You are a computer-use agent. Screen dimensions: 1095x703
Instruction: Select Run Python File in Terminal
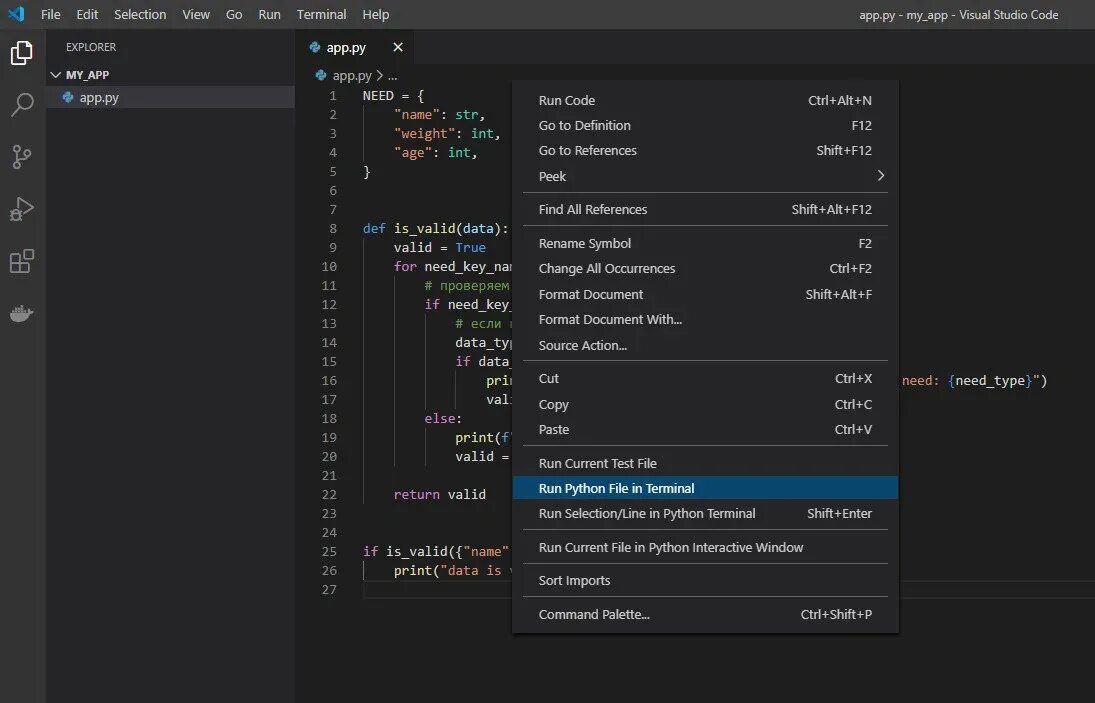pos(705,488)
